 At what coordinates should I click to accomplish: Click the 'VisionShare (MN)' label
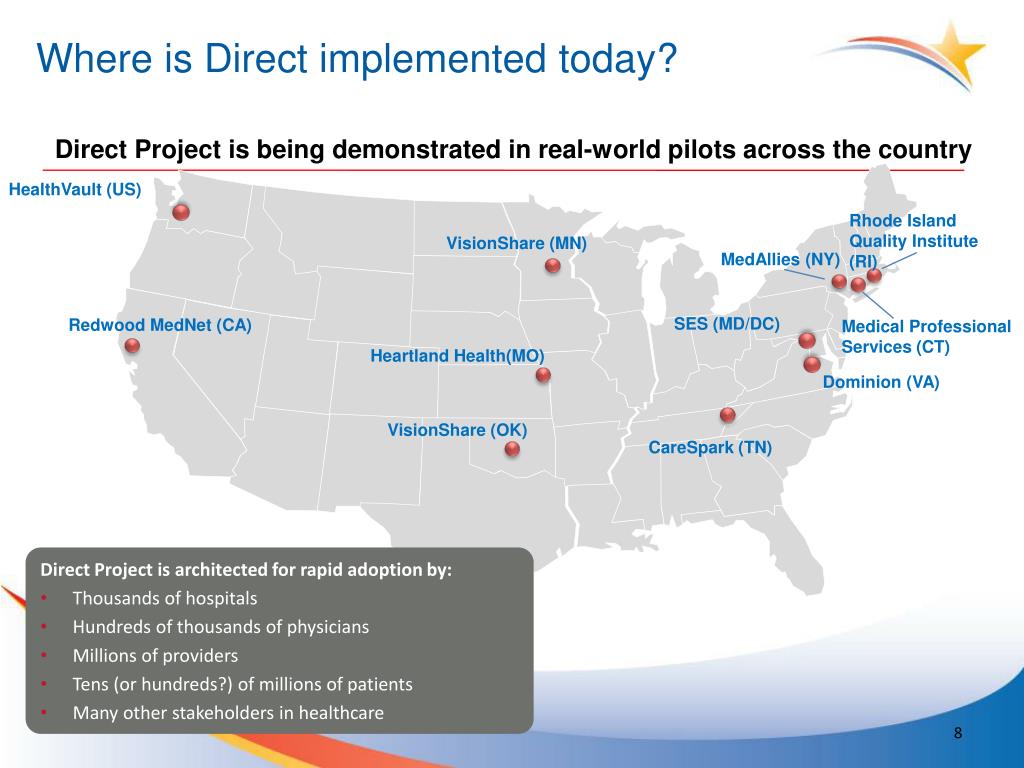click(517, 244)
